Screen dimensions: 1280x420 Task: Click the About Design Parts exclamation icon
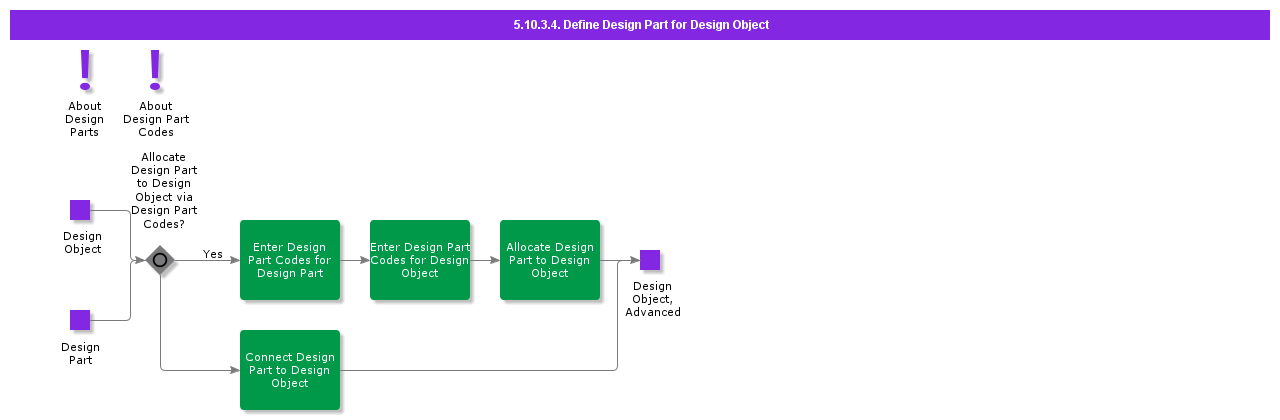click(x=85, y=70)
